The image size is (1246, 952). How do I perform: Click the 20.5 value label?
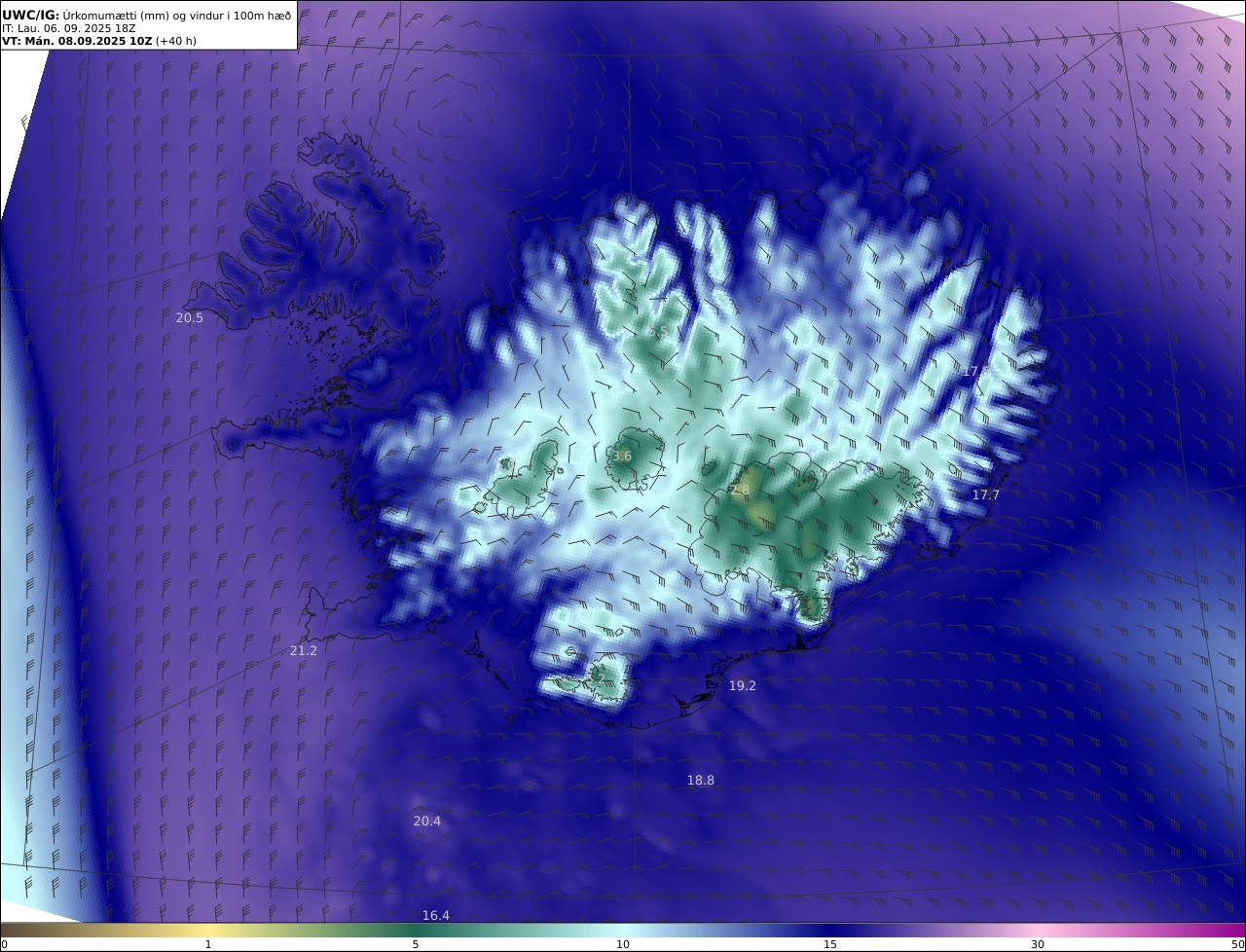coord(190,317)
